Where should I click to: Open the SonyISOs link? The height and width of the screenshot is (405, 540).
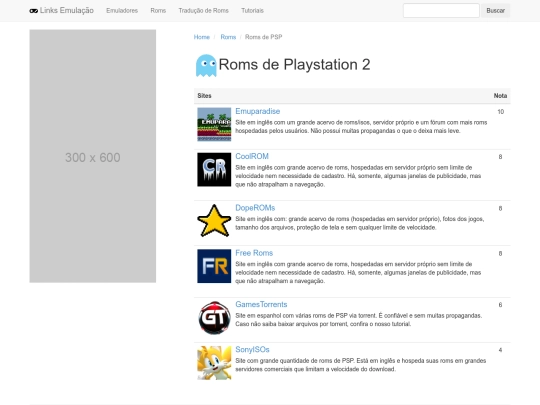252,350
